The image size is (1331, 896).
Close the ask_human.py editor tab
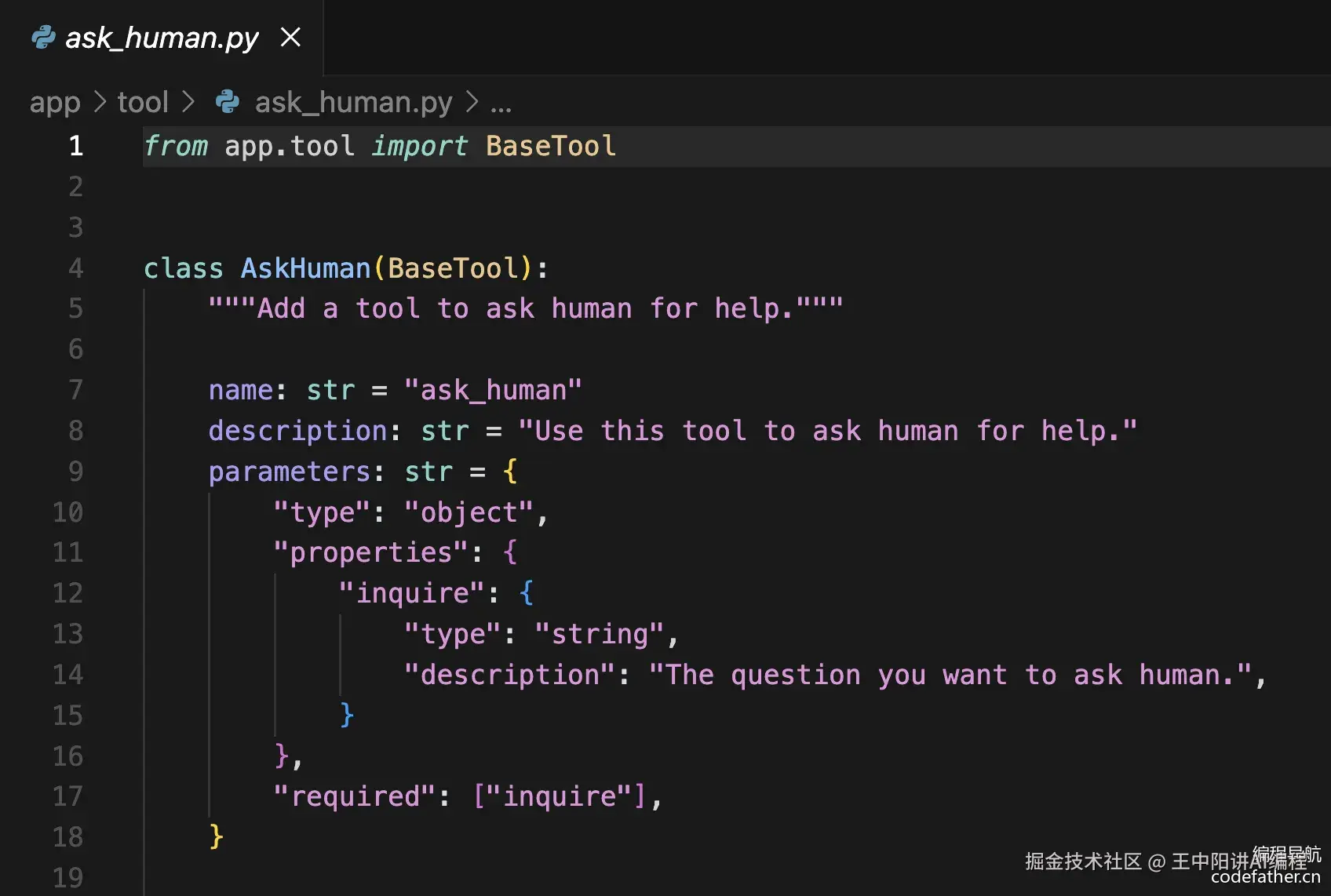tap(290, 37)
